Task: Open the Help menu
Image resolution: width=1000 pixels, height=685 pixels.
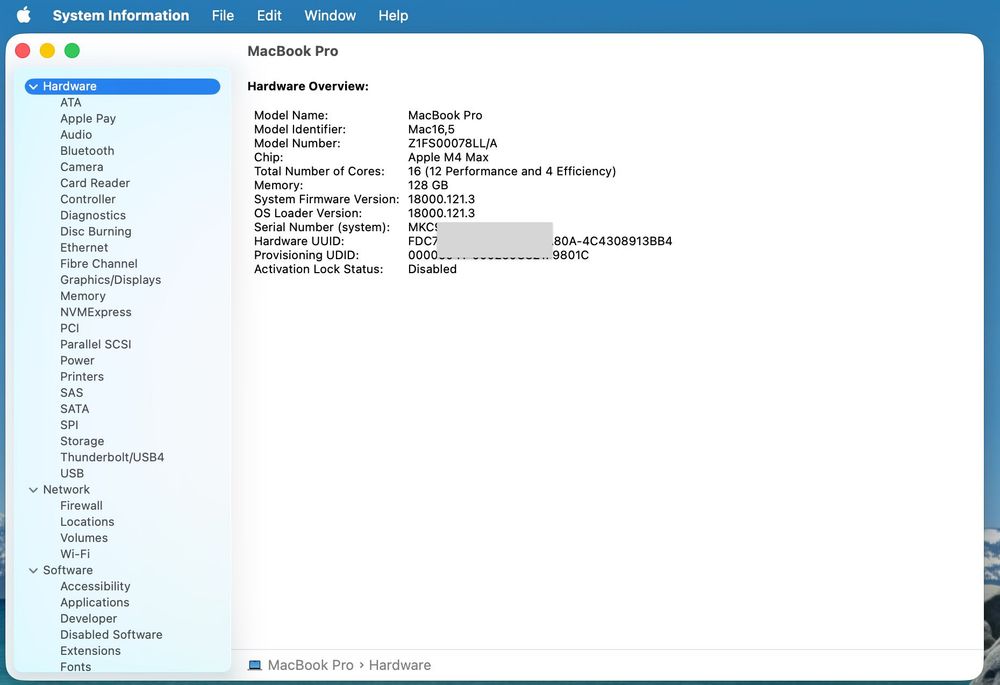Action: coord(393,15)
